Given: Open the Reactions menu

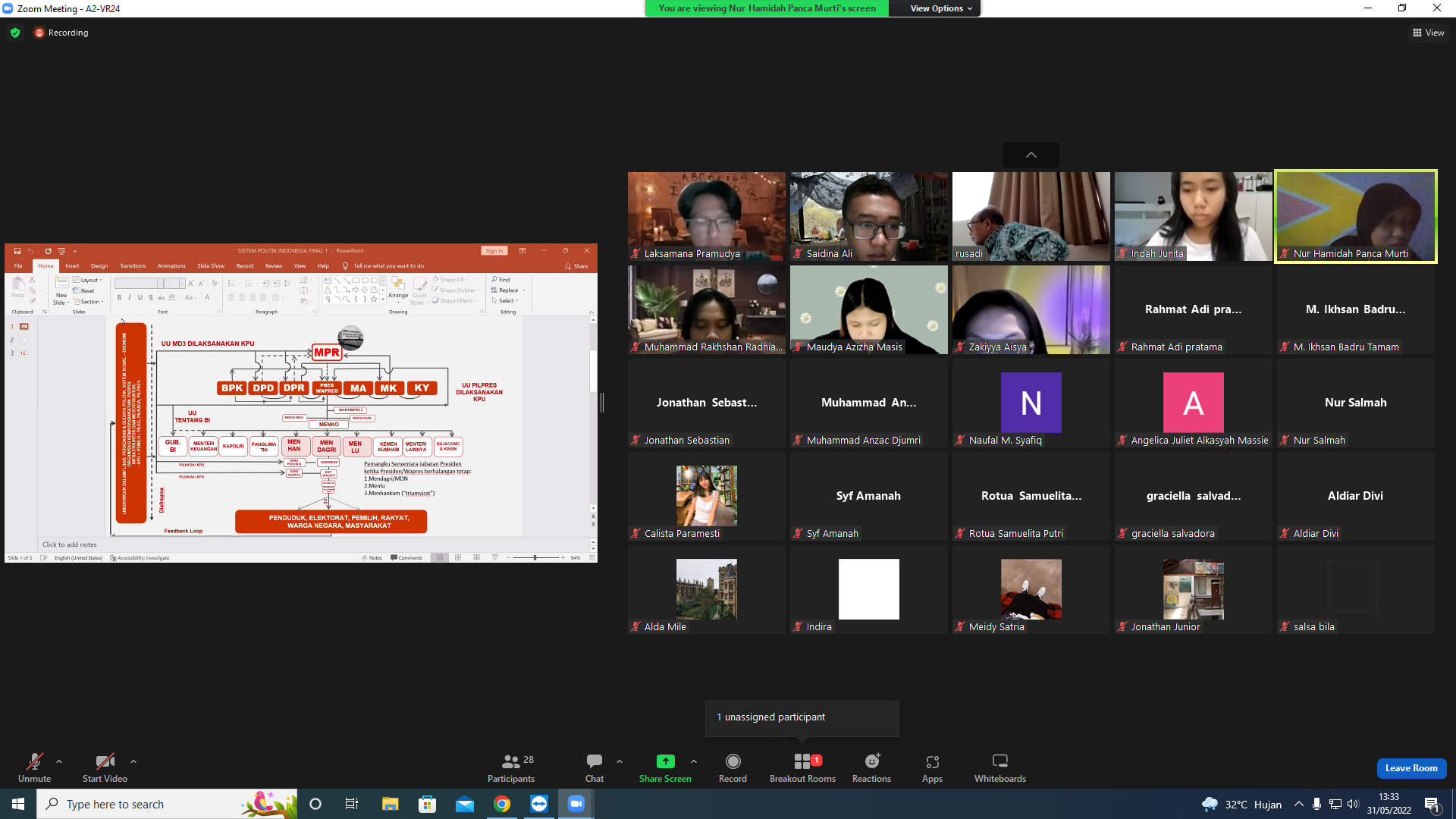Looking at the screenshot, I should point(871,767).
